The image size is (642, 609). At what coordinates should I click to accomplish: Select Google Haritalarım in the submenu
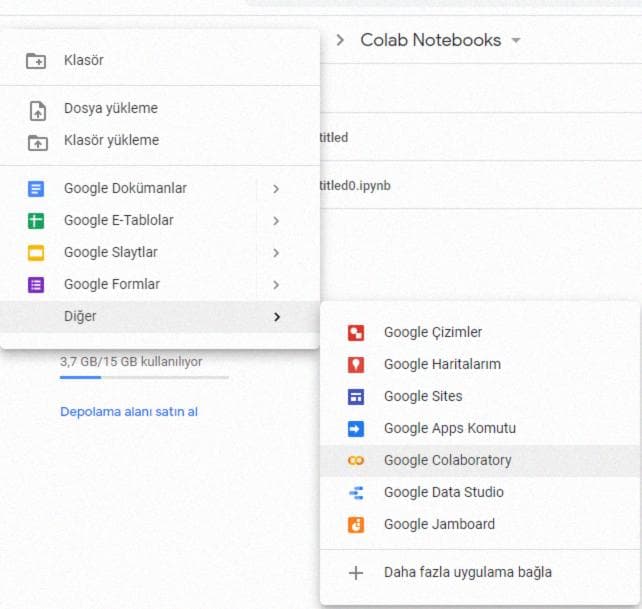point(480,364)
